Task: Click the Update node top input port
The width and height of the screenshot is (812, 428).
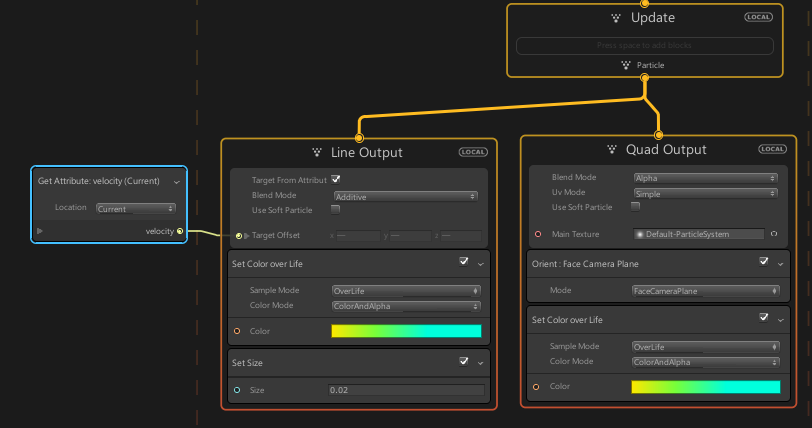Action: 644,3
